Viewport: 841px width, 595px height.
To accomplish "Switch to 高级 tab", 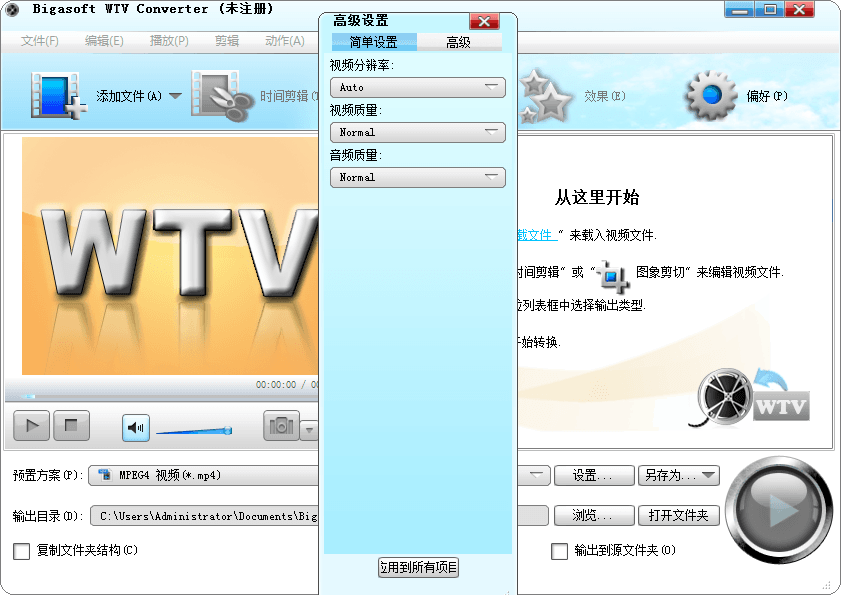I will click(x=459, y=42).
